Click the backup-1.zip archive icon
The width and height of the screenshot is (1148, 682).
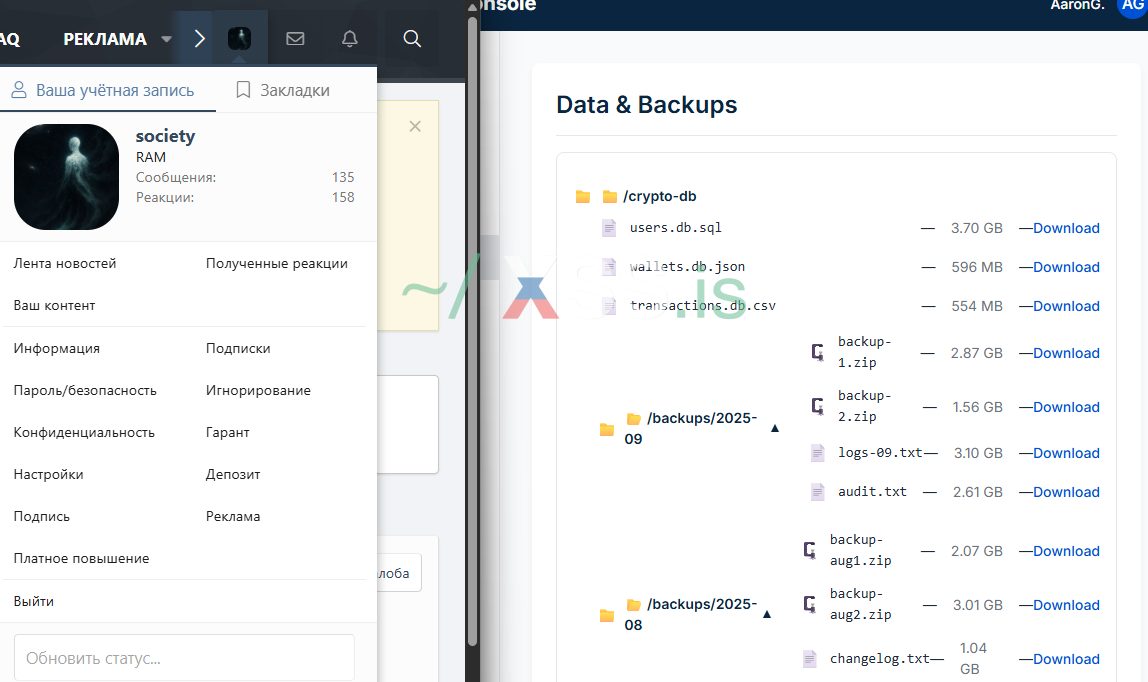(x=817, y=352)
